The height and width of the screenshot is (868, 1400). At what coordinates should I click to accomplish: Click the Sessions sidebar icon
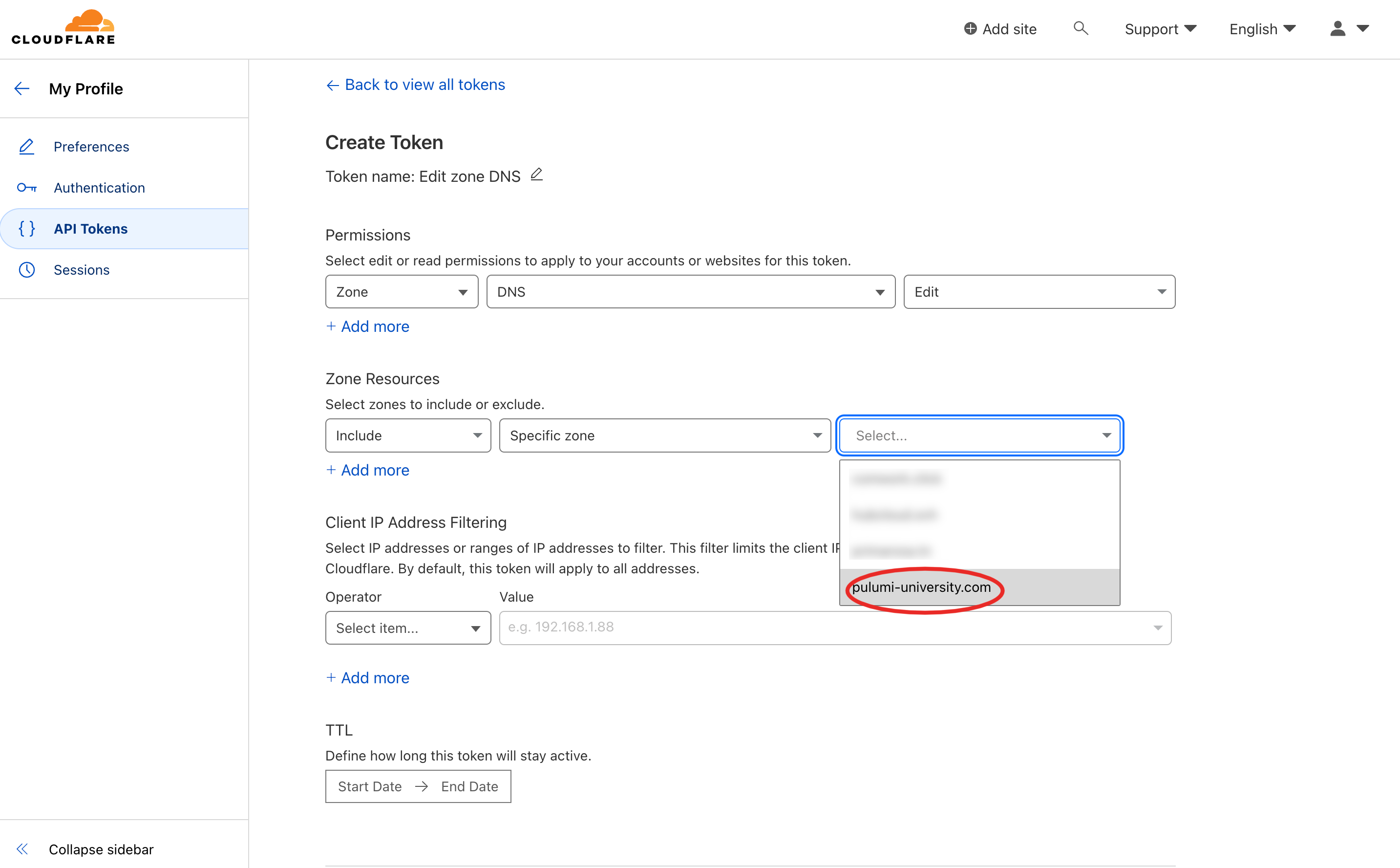point(26,269)
